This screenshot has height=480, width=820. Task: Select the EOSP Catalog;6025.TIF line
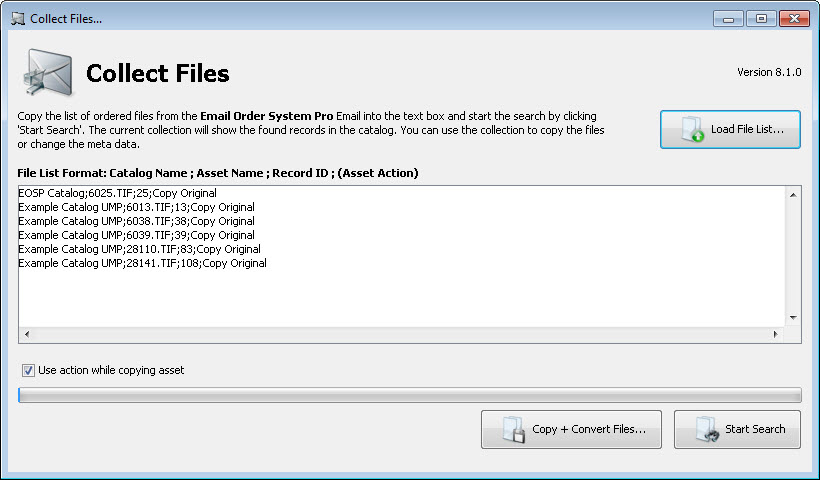(117, 193)
